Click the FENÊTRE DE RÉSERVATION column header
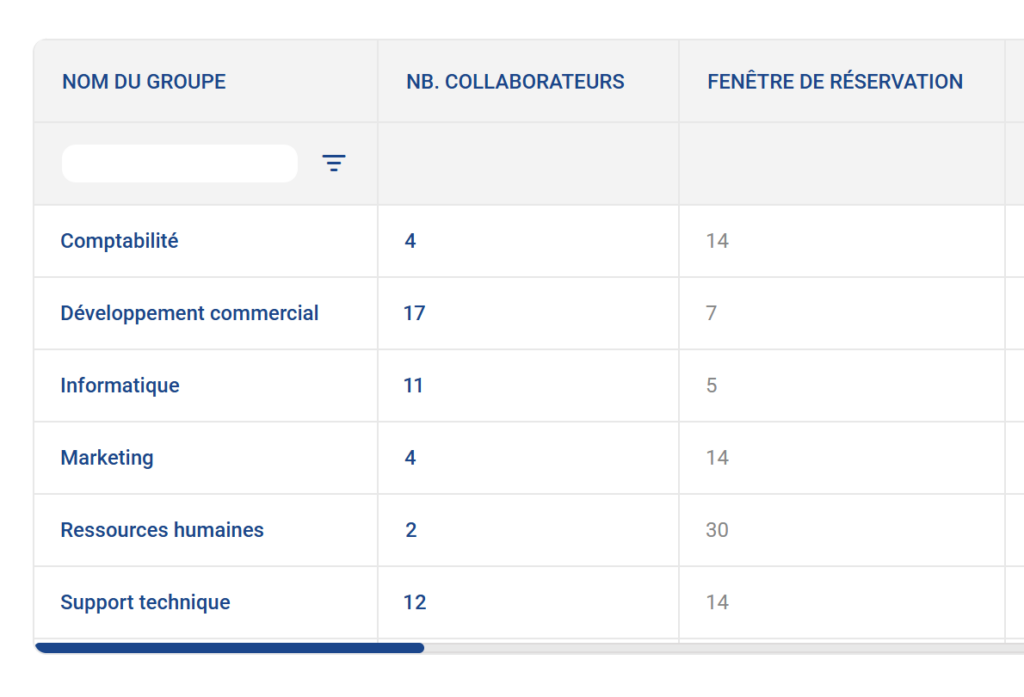The height and width of the screenshot is (697, 1024). point(835,81)
